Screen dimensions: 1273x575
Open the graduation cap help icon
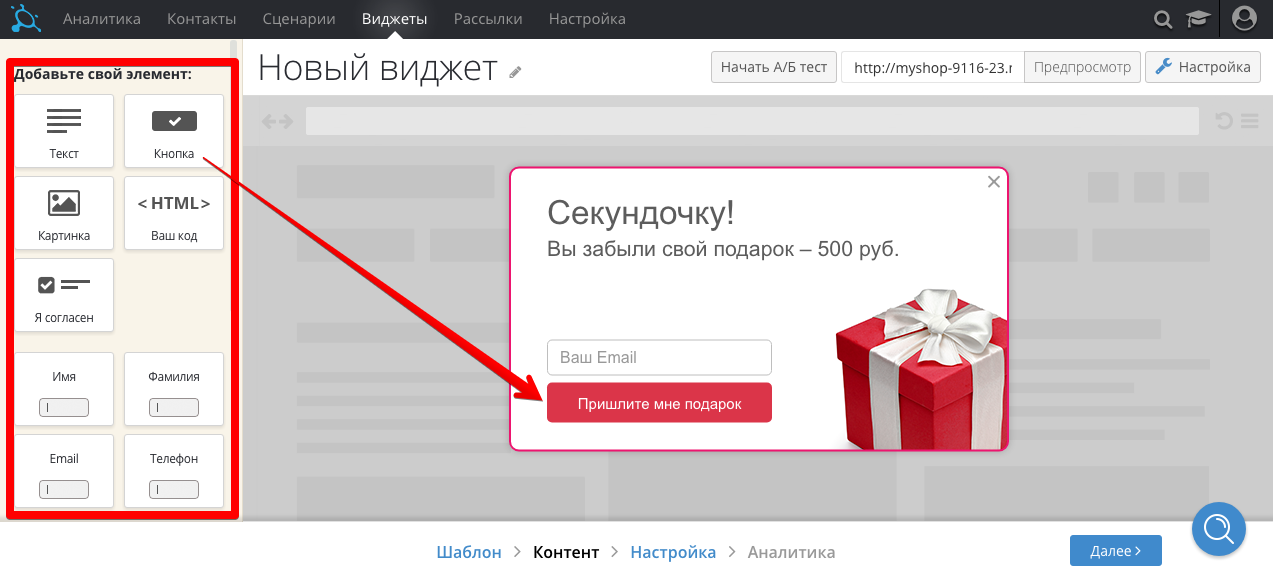tap(1196, 19)
